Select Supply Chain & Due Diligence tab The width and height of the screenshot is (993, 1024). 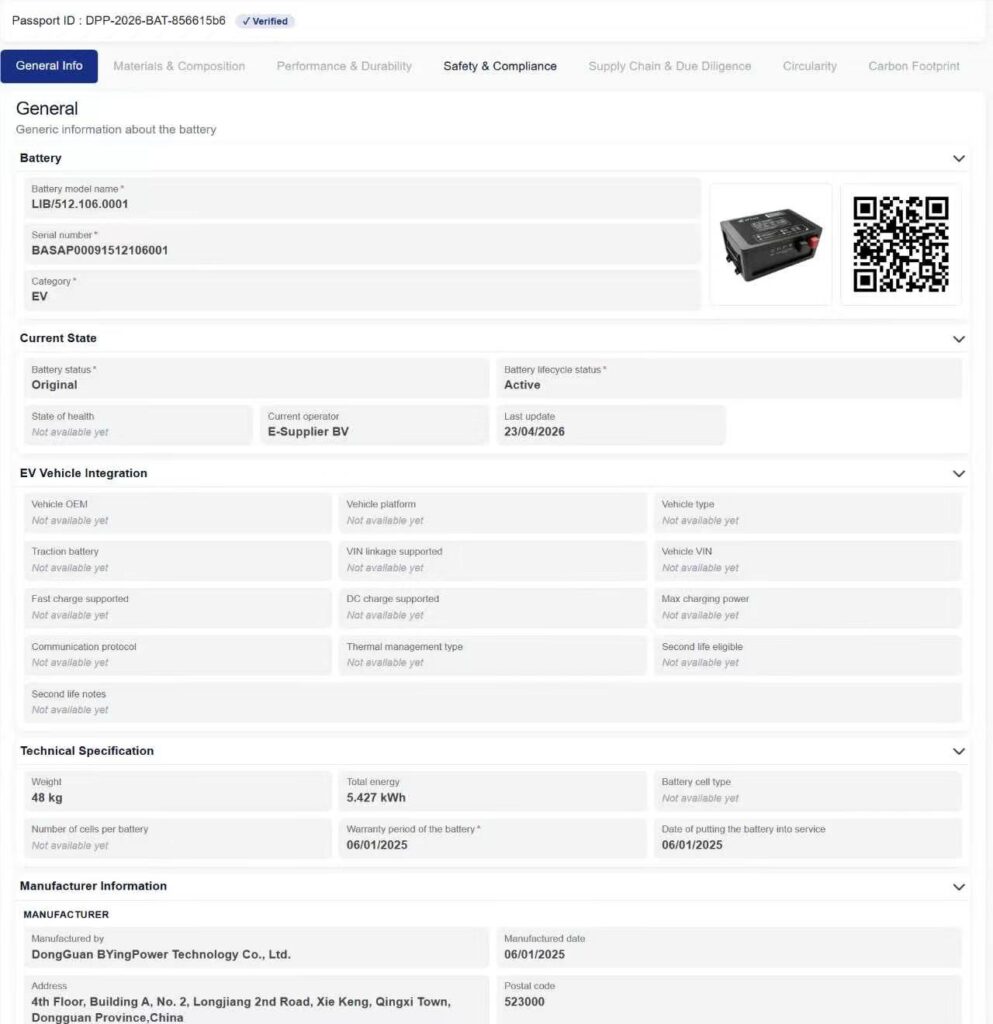pos(669,66)
